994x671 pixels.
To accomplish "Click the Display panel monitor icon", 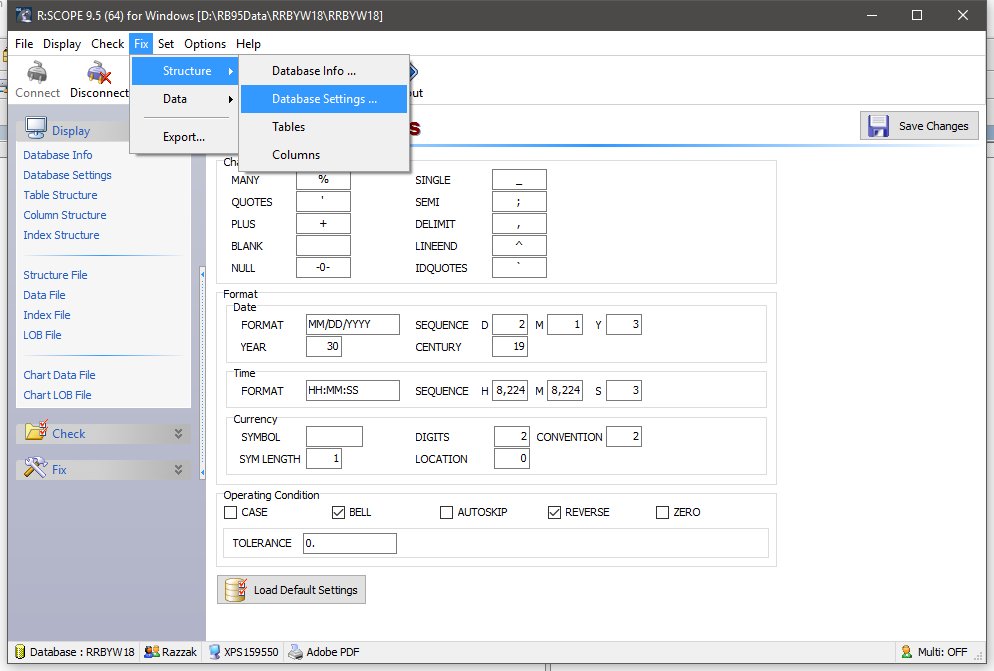I will [x=36, y=130].
